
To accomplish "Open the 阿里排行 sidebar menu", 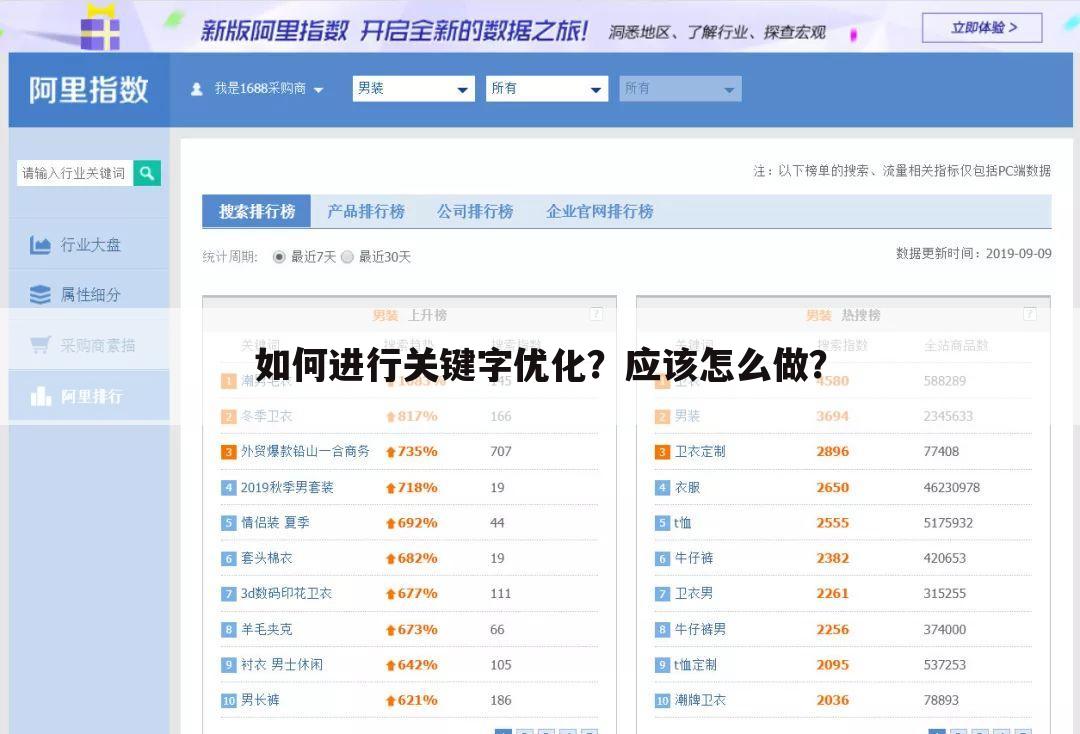I will 89,396.
